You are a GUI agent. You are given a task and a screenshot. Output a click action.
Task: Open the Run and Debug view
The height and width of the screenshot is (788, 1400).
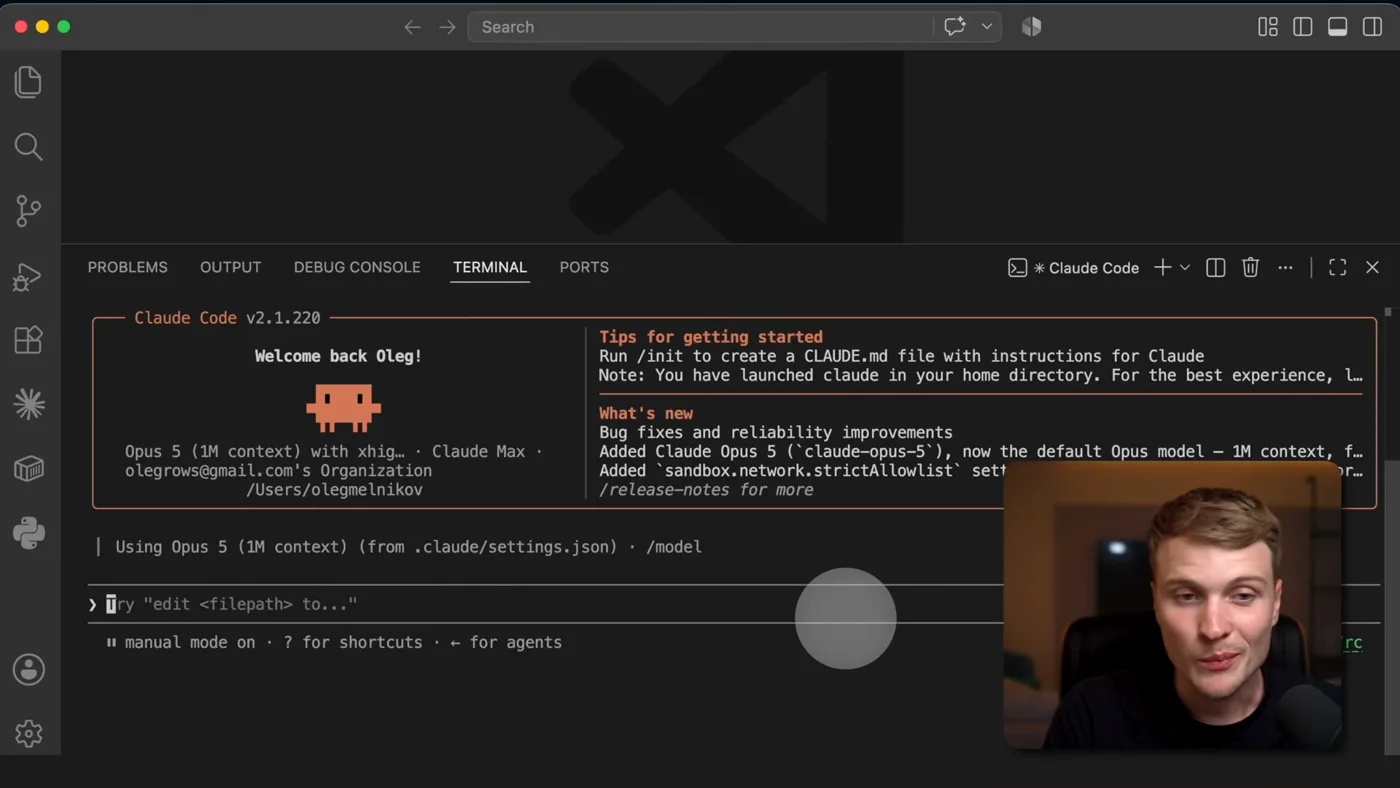click(x=28, y=276)
